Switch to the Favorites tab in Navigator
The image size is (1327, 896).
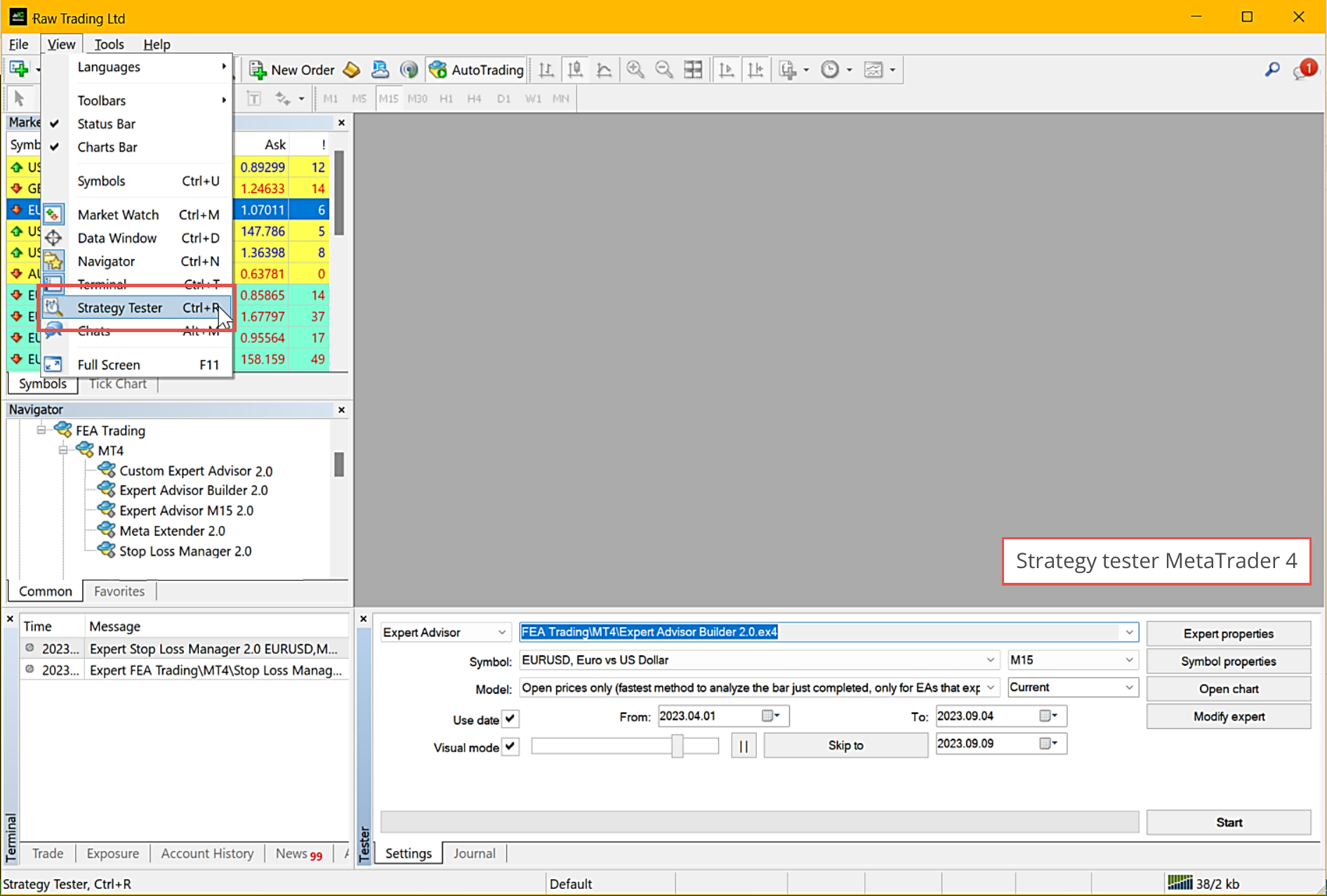(119, 591)
